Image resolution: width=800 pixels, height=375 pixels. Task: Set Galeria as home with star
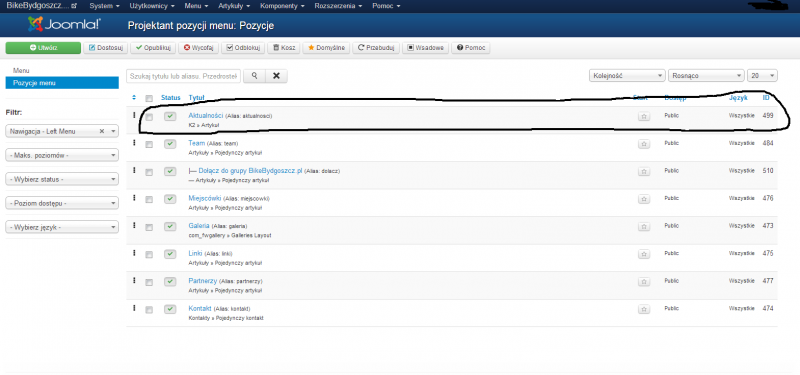(644, 227)
